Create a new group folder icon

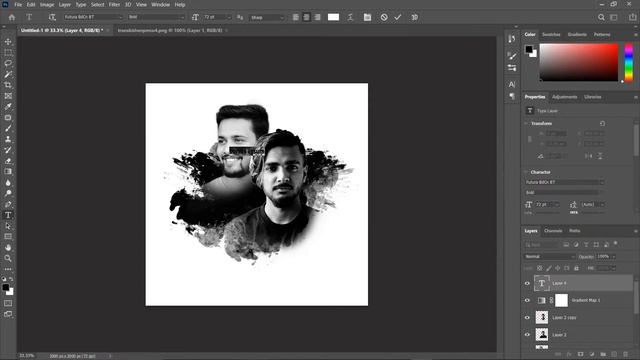point(603,354)
